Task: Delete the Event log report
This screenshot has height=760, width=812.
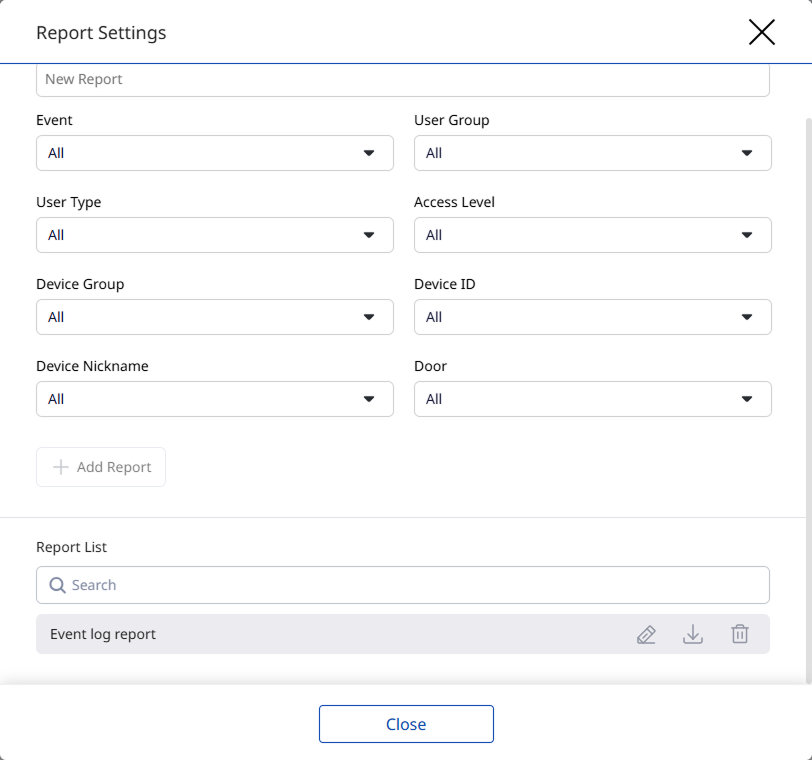Action: (x=740, y=634)
